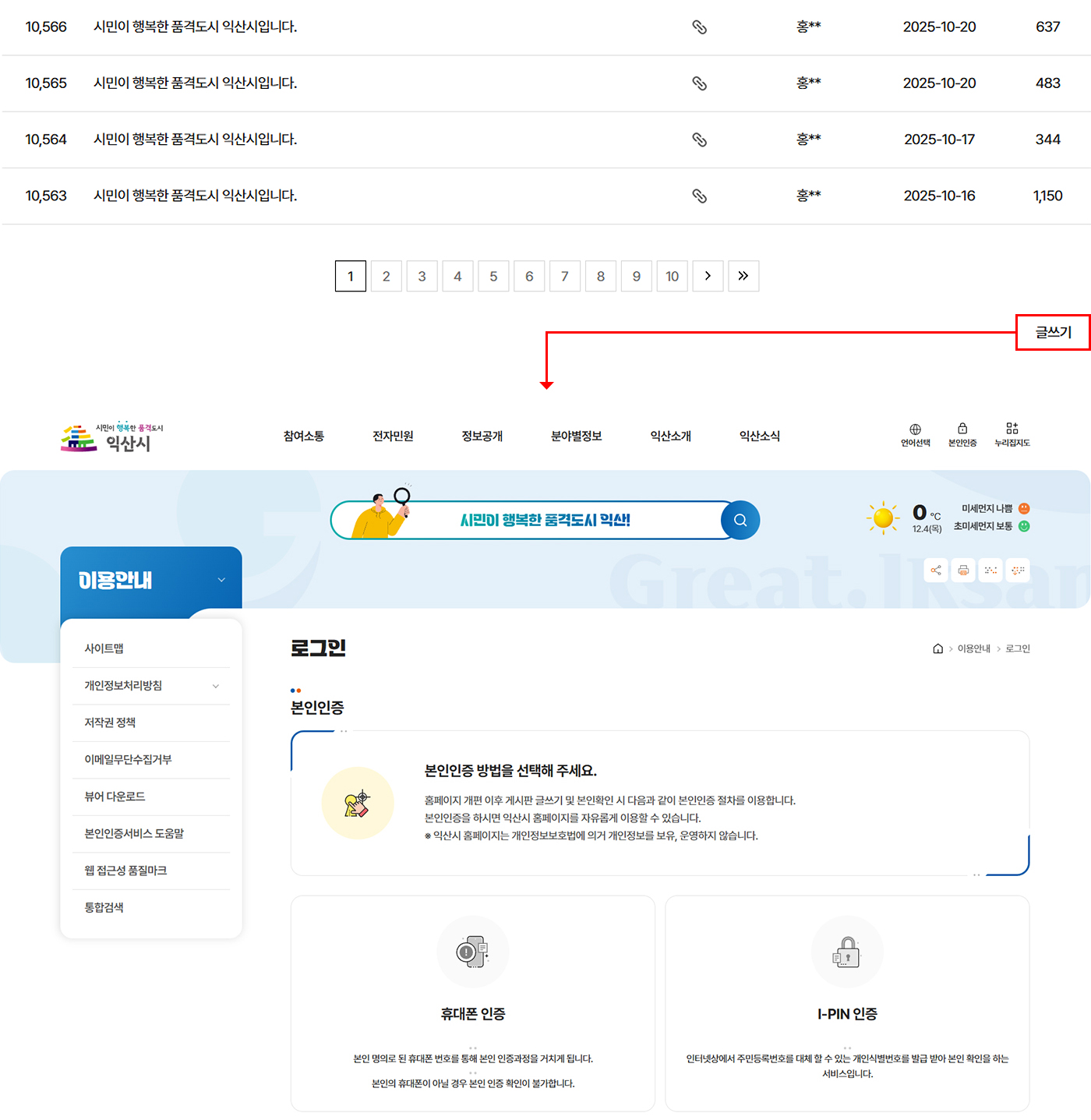Click inside the search input field
Viewport: 1091px width, 1120px height.
[x=545, y=520]
